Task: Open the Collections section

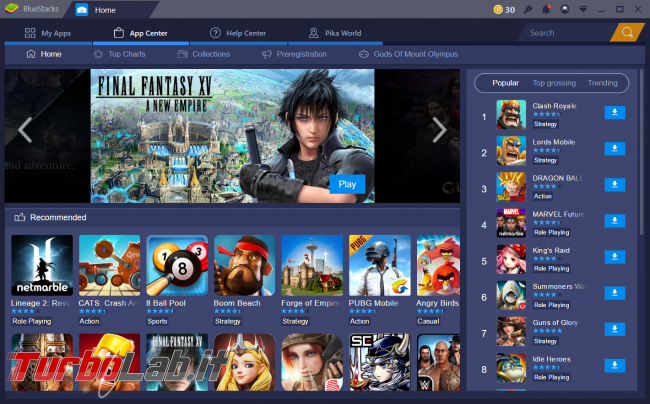Action: (204, 54)
